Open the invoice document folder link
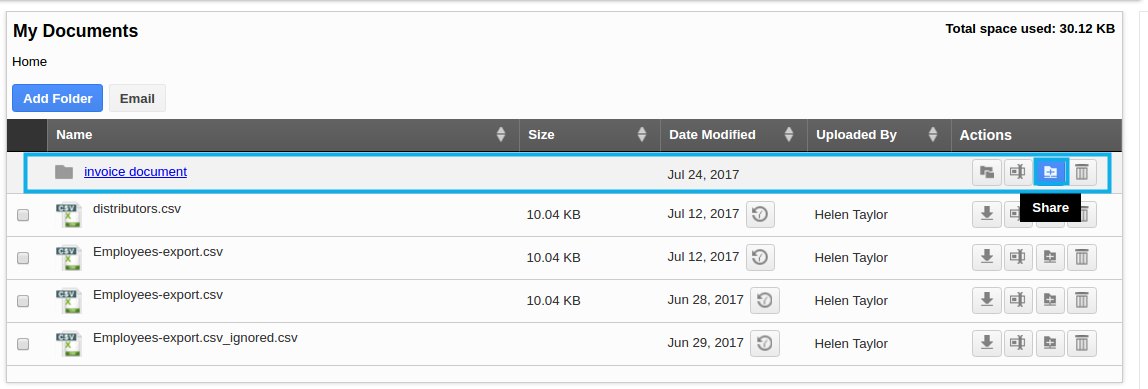 point(135,171)
